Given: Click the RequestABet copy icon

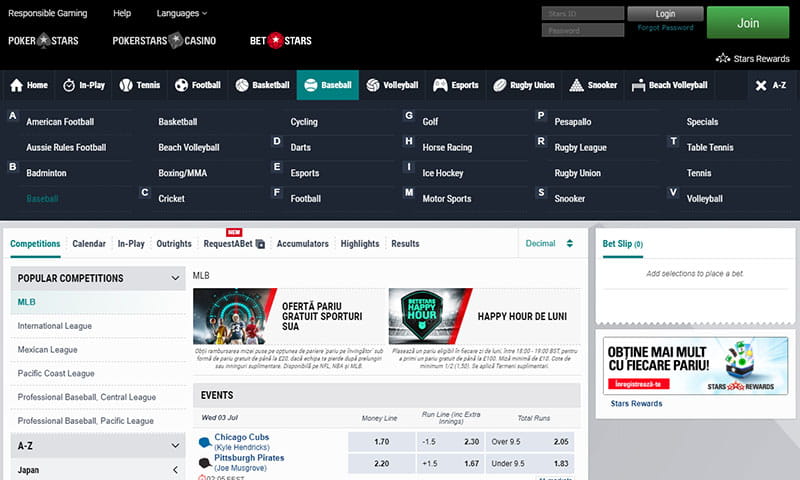Looking at the screenshot, I should click(x=260, y=244).
